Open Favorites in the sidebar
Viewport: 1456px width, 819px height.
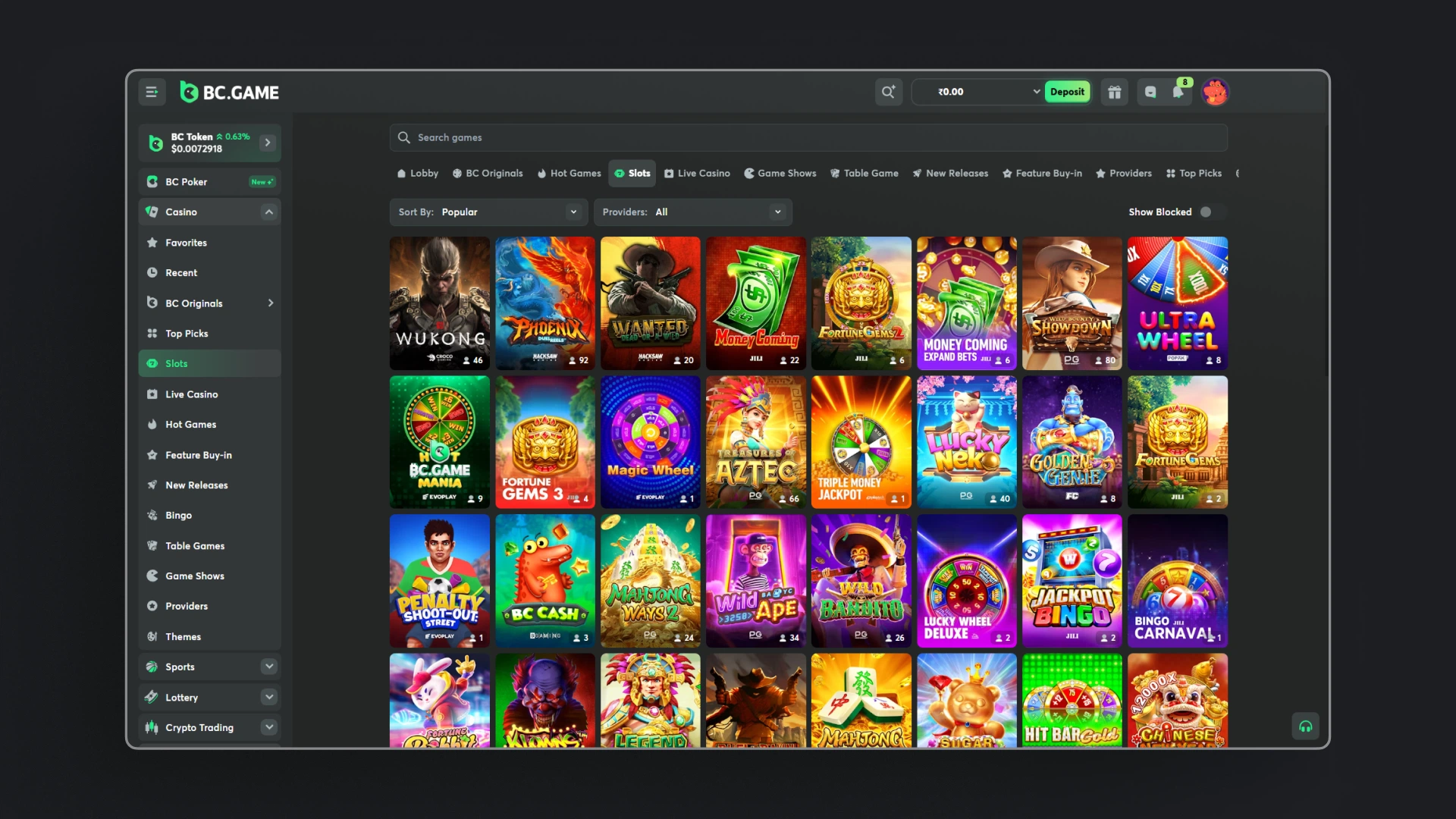pos(186,243)
